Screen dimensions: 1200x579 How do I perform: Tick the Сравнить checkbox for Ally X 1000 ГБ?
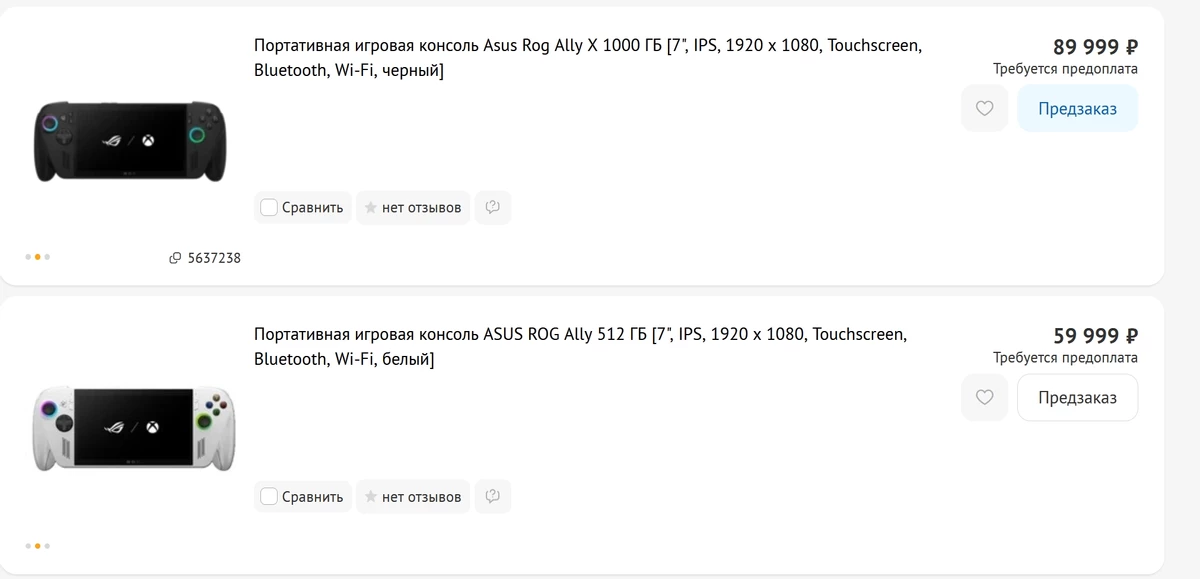coord(269,208)
